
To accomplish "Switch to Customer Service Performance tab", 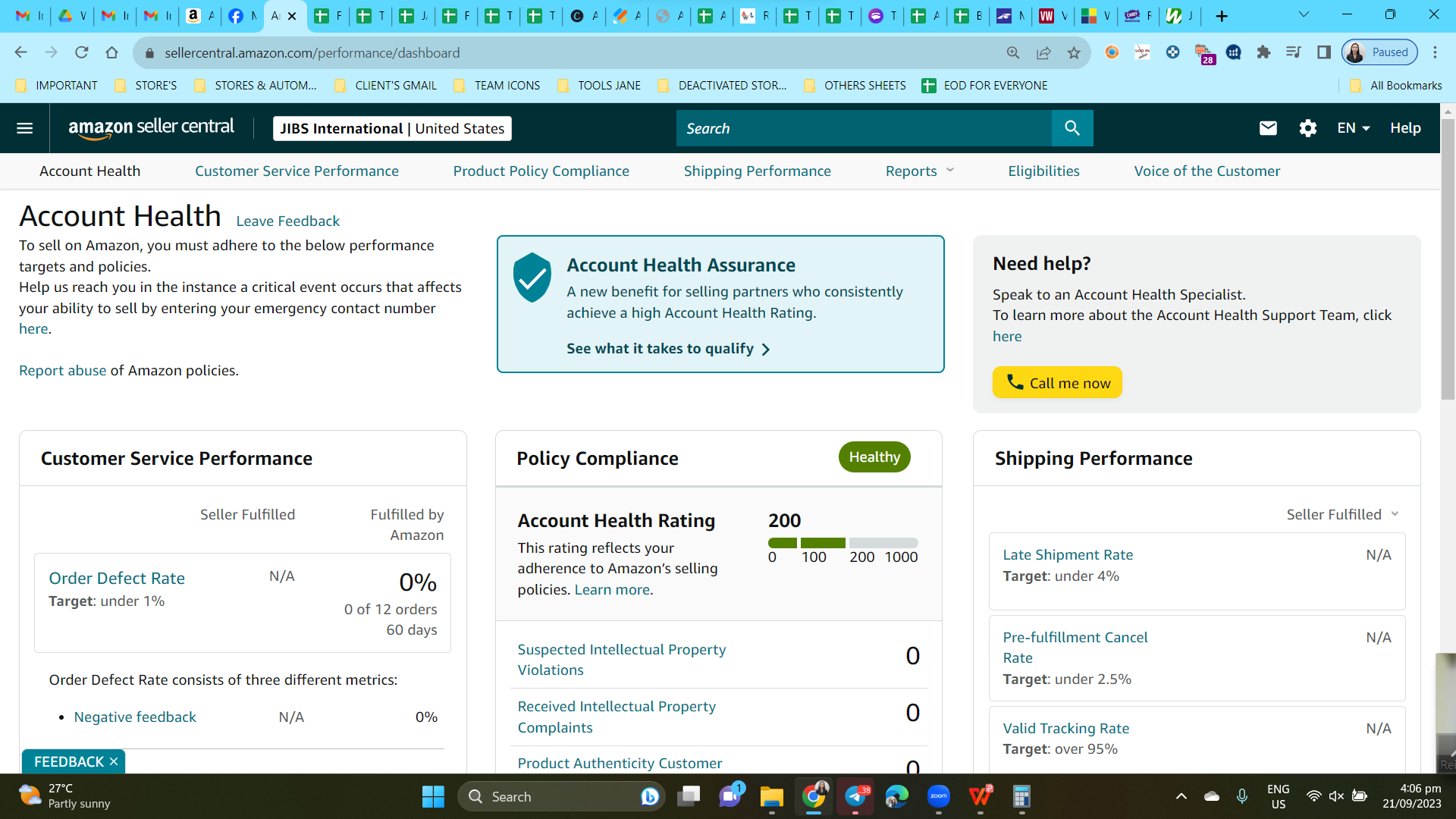I will (297, 171).
